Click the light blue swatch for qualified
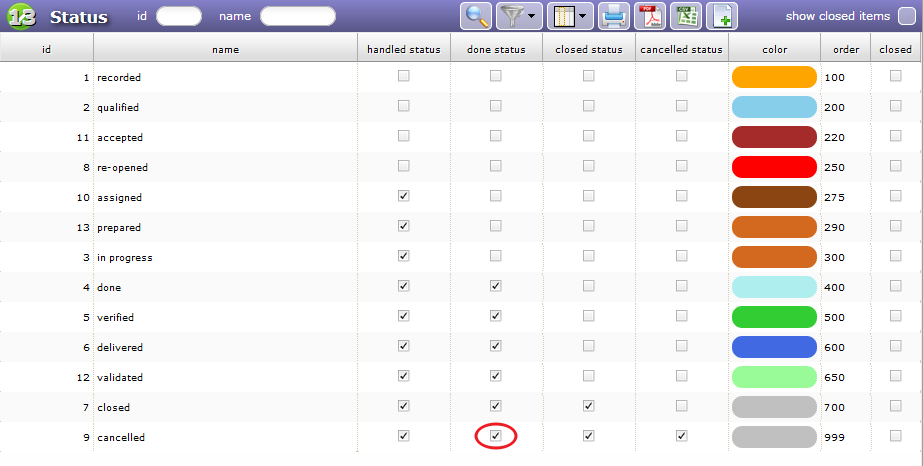The height and width of the screenshot is (466, 923). 775,107
